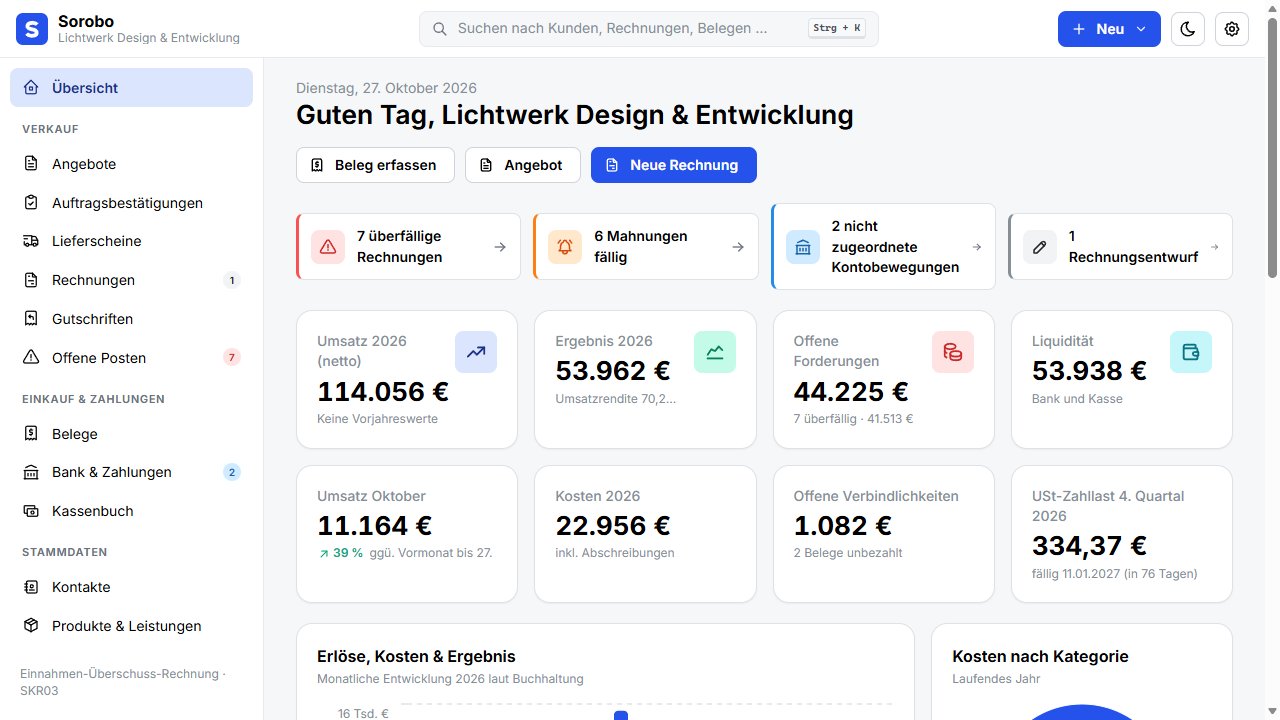Click the Offene Posten warning triangle icon
This screenshot has height=720, width=1280.
pyautogui.click(x=31, y=357)
